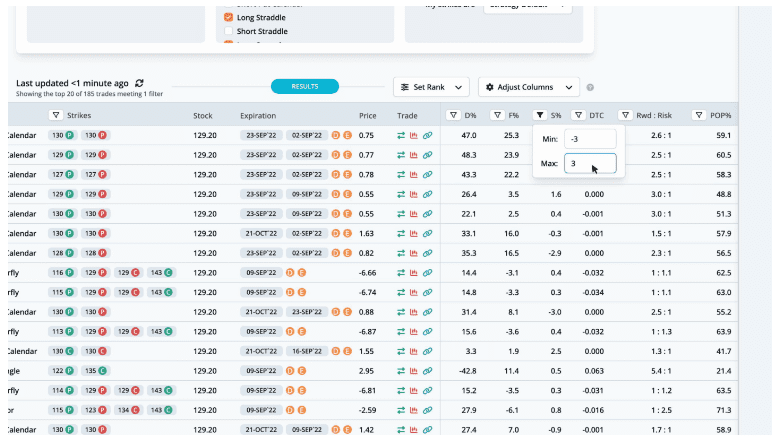The width and height of the screenshot is (777, 448).
Task: Uncheck the Long Straddle checkbox
Action: [x=229, y=17]
